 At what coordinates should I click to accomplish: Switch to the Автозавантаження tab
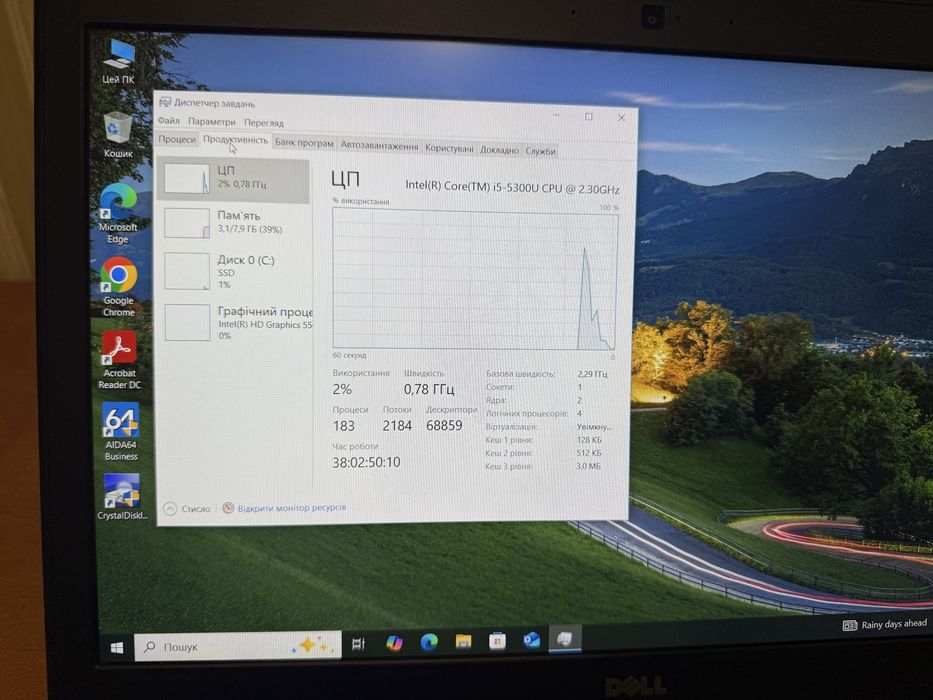point(379,145)
